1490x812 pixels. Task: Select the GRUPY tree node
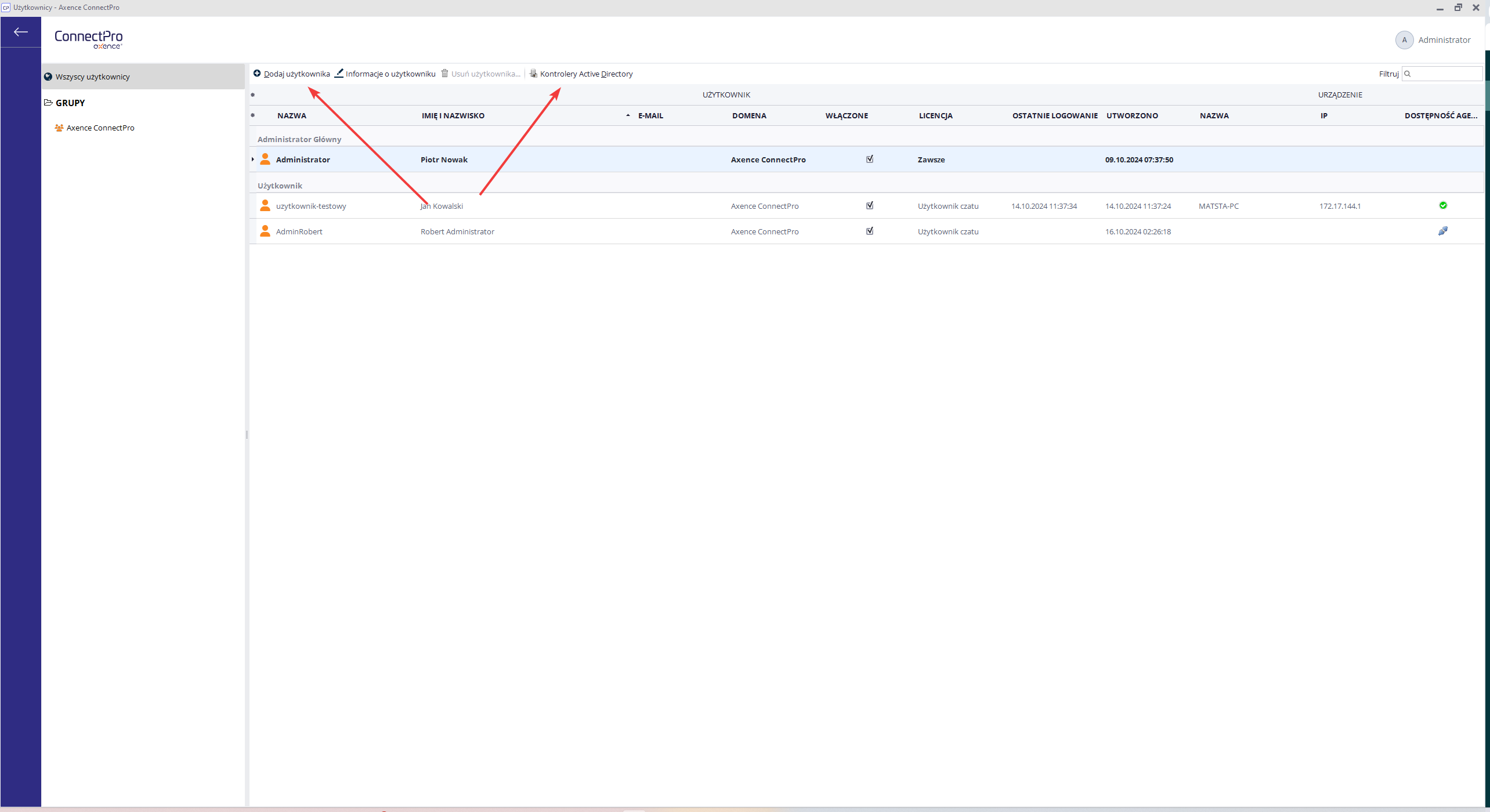[x=70, y=103]
